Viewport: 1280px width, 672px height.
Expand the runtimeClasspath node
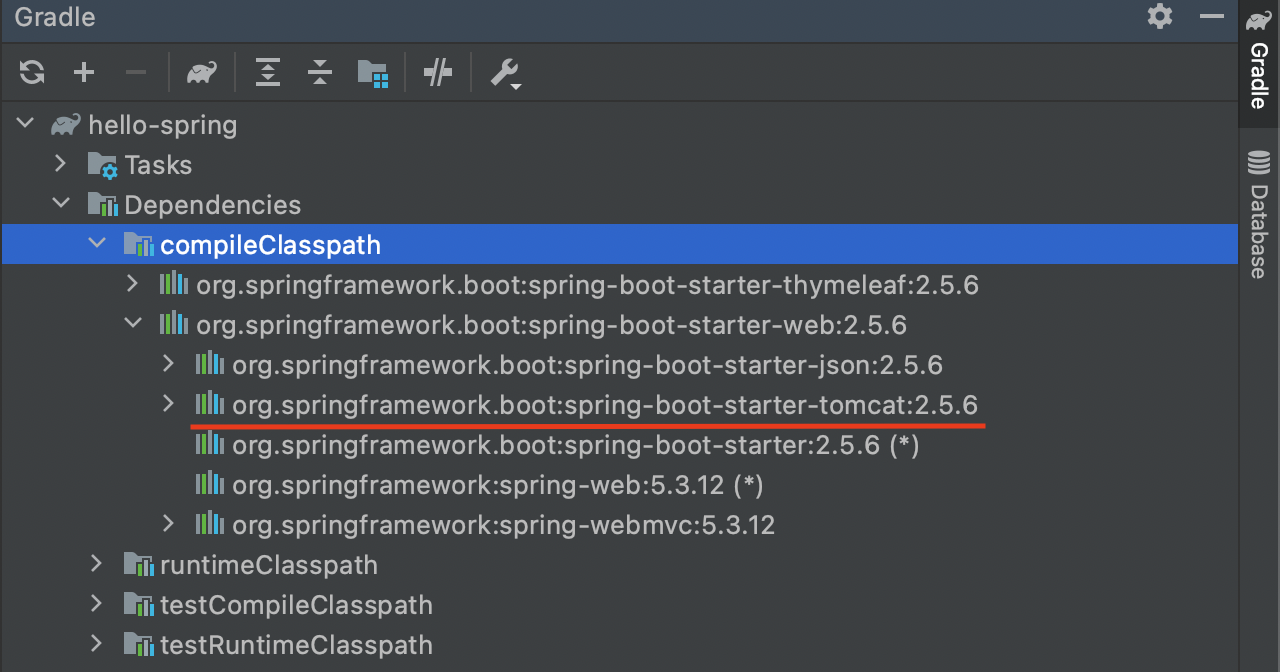pyautogui.click(x=97, y=564)
